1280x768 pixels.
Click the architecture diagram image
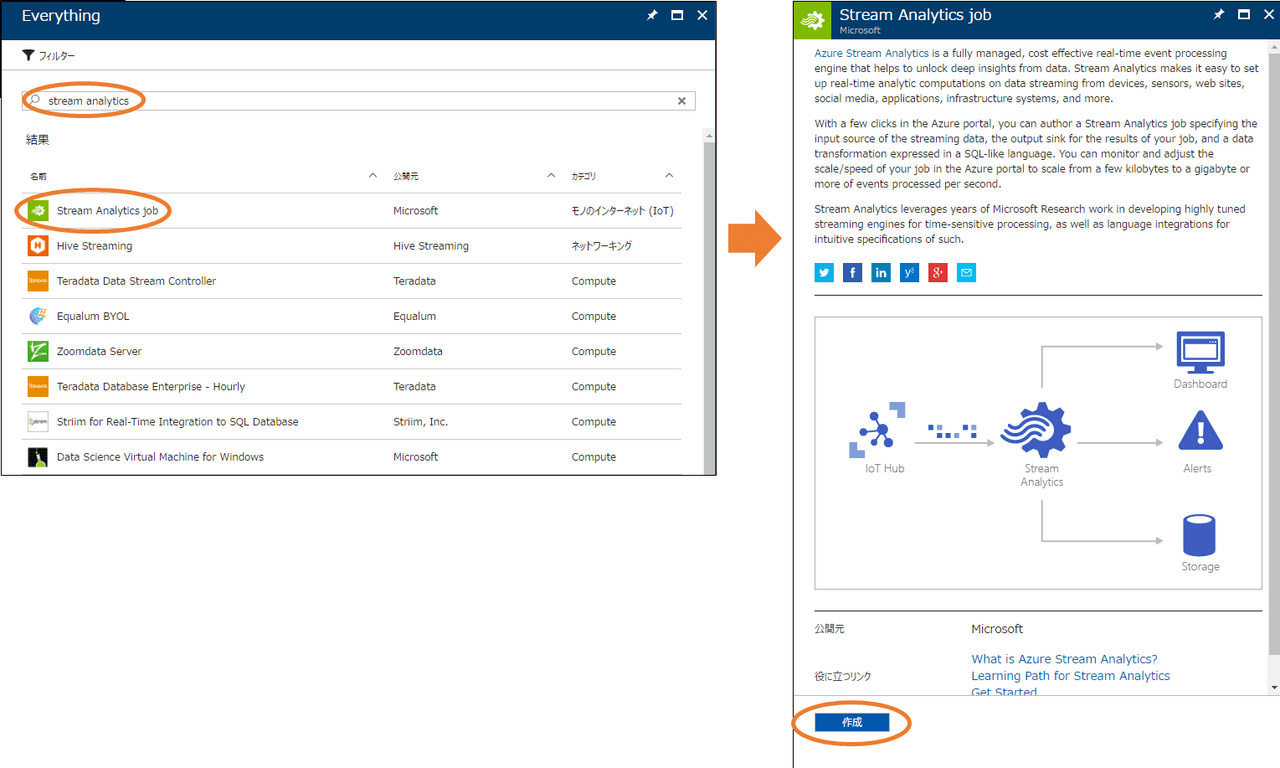coord(1038,453)
